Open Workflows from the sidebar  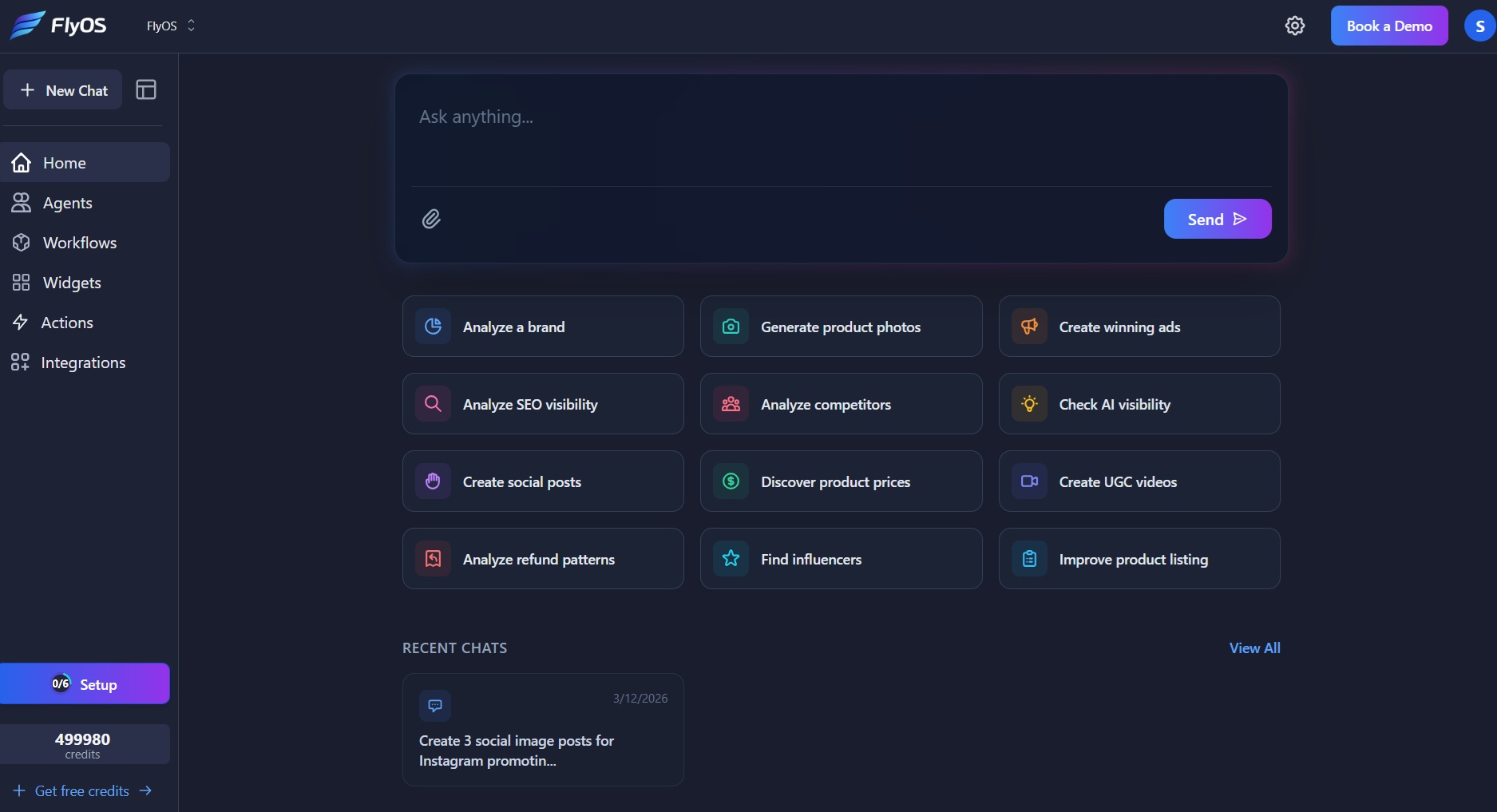click(x=85, y=243)
